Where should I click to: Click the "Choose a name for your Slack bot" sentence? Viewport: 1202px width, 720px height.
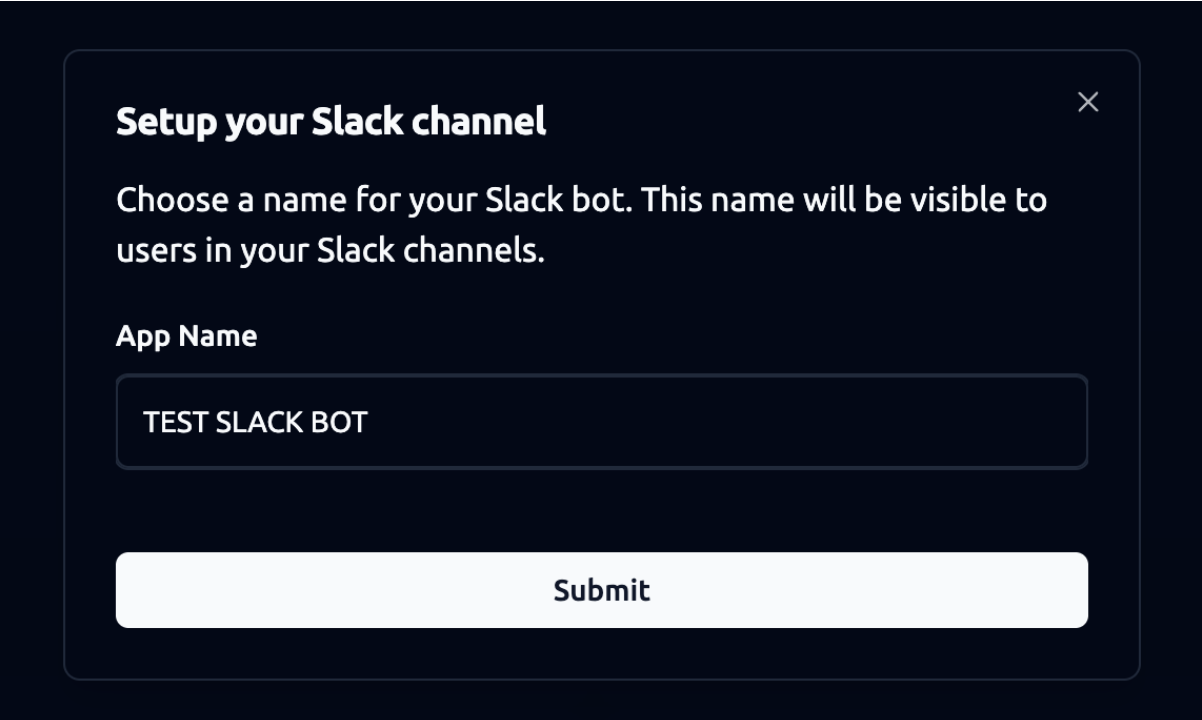point(374,200)
